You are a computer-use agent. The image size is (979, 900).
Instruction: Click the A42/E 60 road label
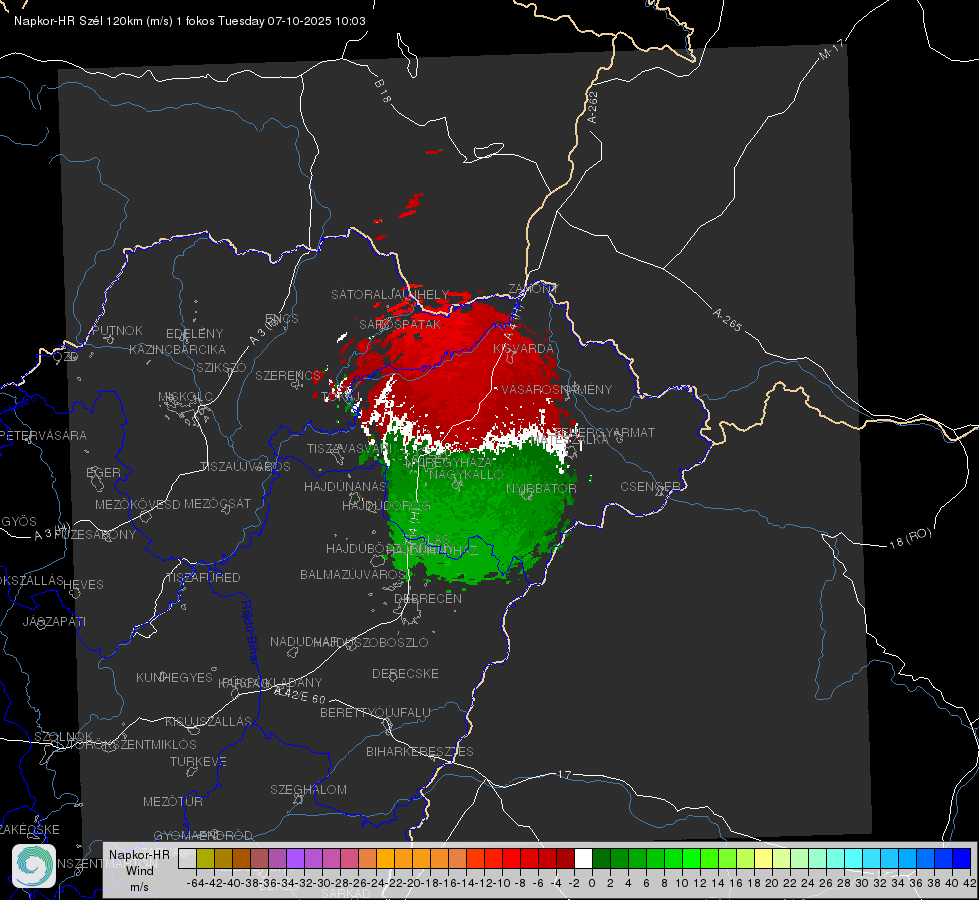(300, 695)
